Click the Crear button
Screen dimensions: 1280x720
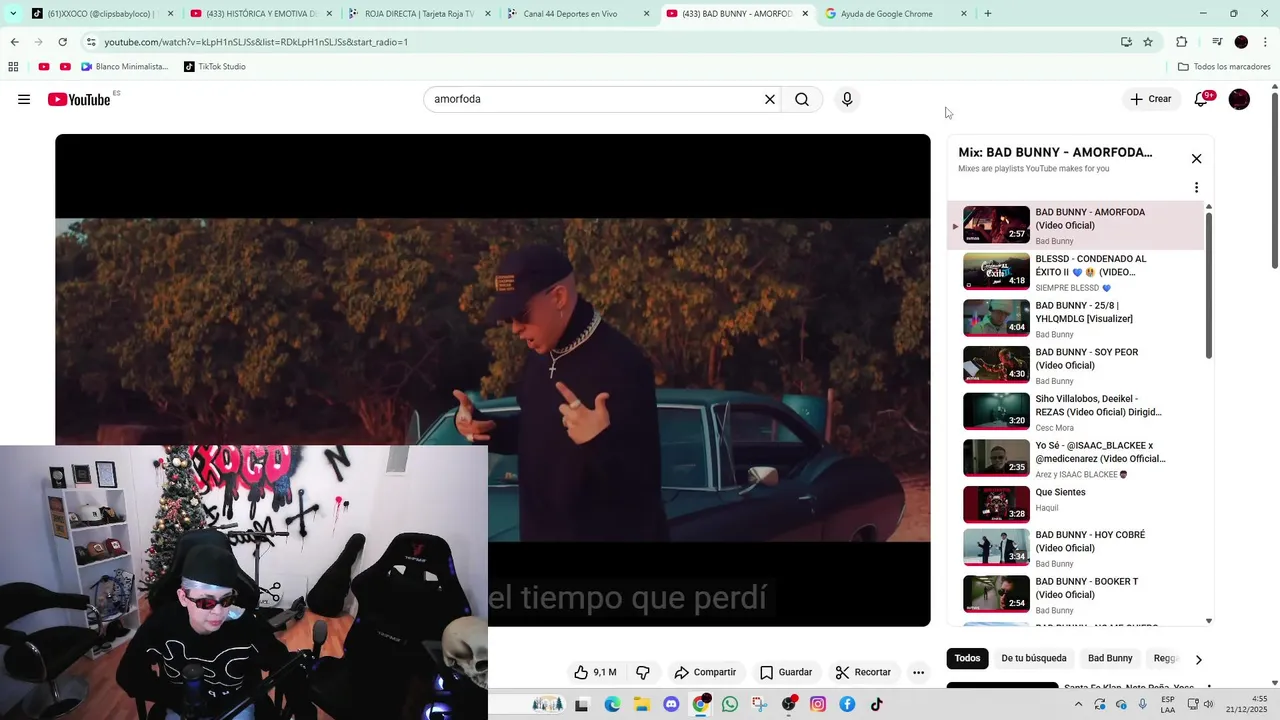click(1151, 99)
